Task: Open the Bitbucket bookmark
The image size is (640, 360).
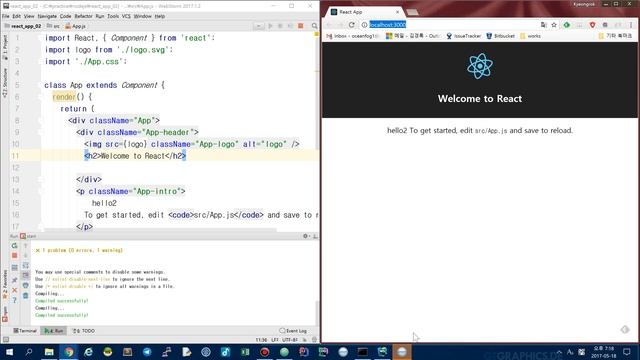Action: click(500, 36)
